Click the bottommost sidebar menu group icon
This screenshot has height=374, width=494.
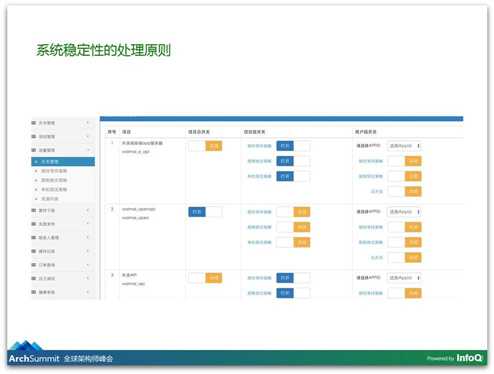coord(34,292)
